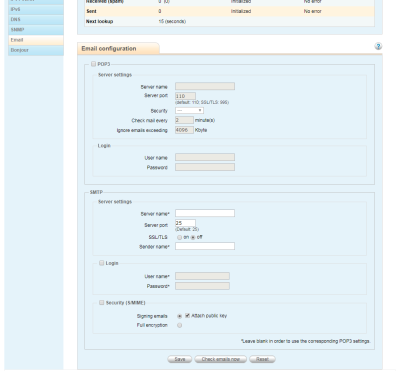Viewport: 400px width, 371px height.
Task: Open Email in the sidebar menu
Action: click(36, 40)
